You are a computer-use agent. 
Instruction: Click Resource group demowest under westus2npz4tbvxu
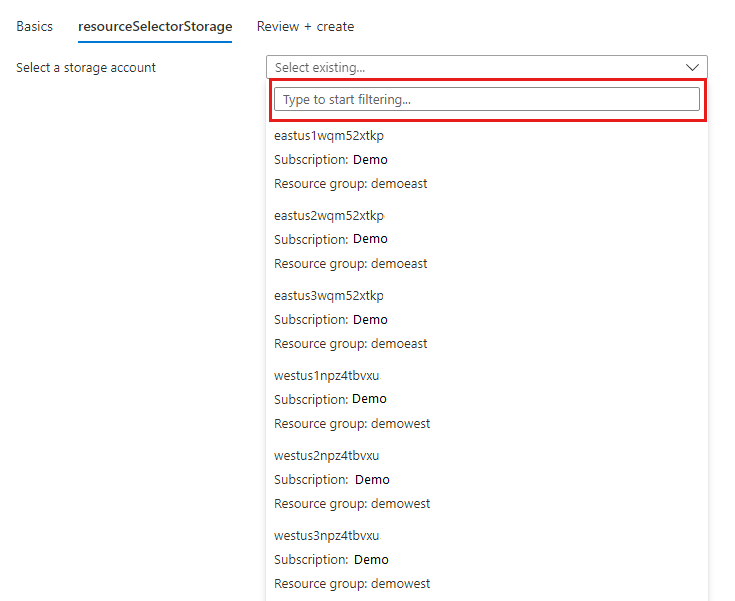point(352,504)
